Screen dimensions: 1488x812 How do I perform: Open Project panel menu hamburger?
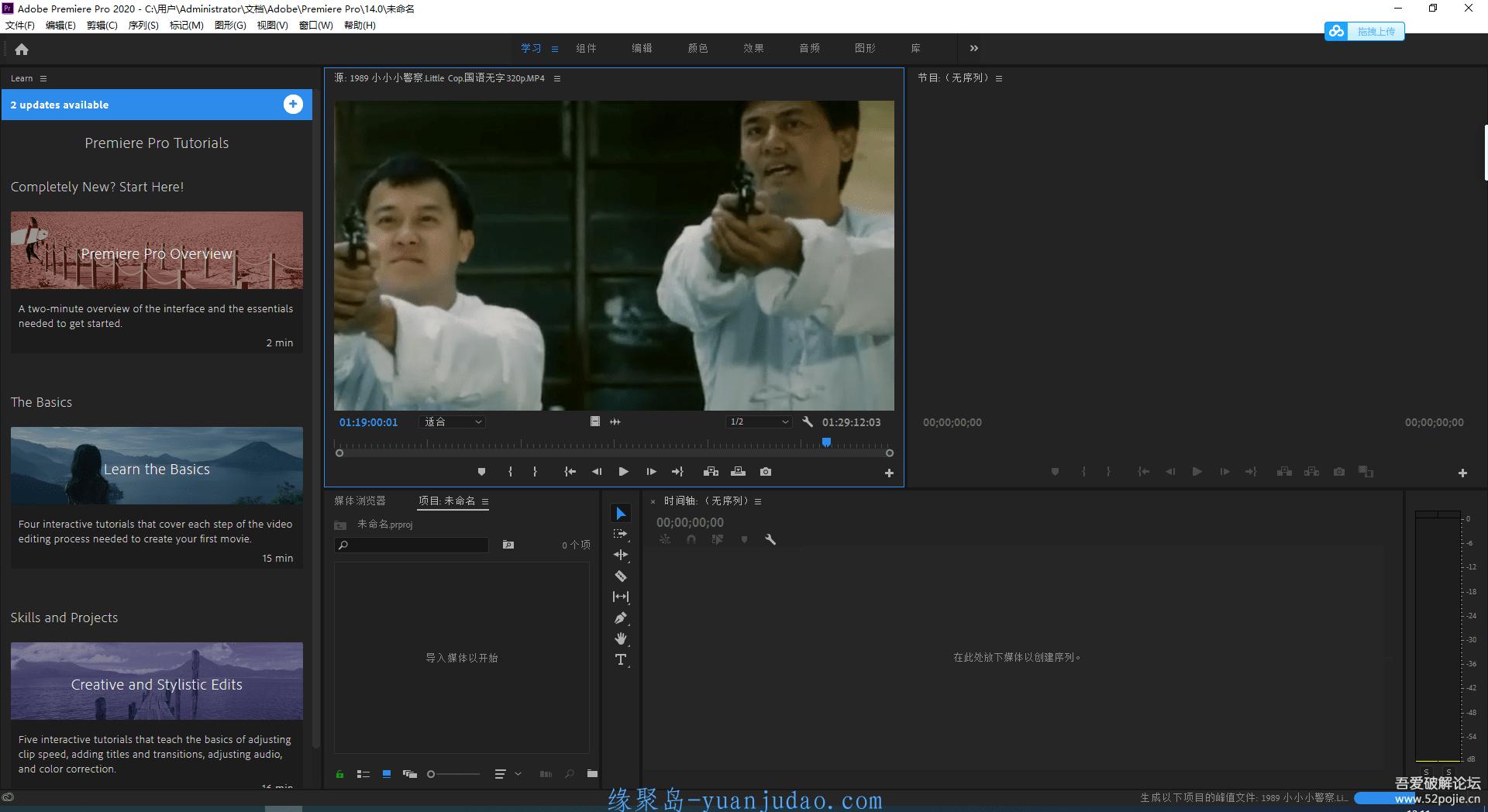click(485, 501)
